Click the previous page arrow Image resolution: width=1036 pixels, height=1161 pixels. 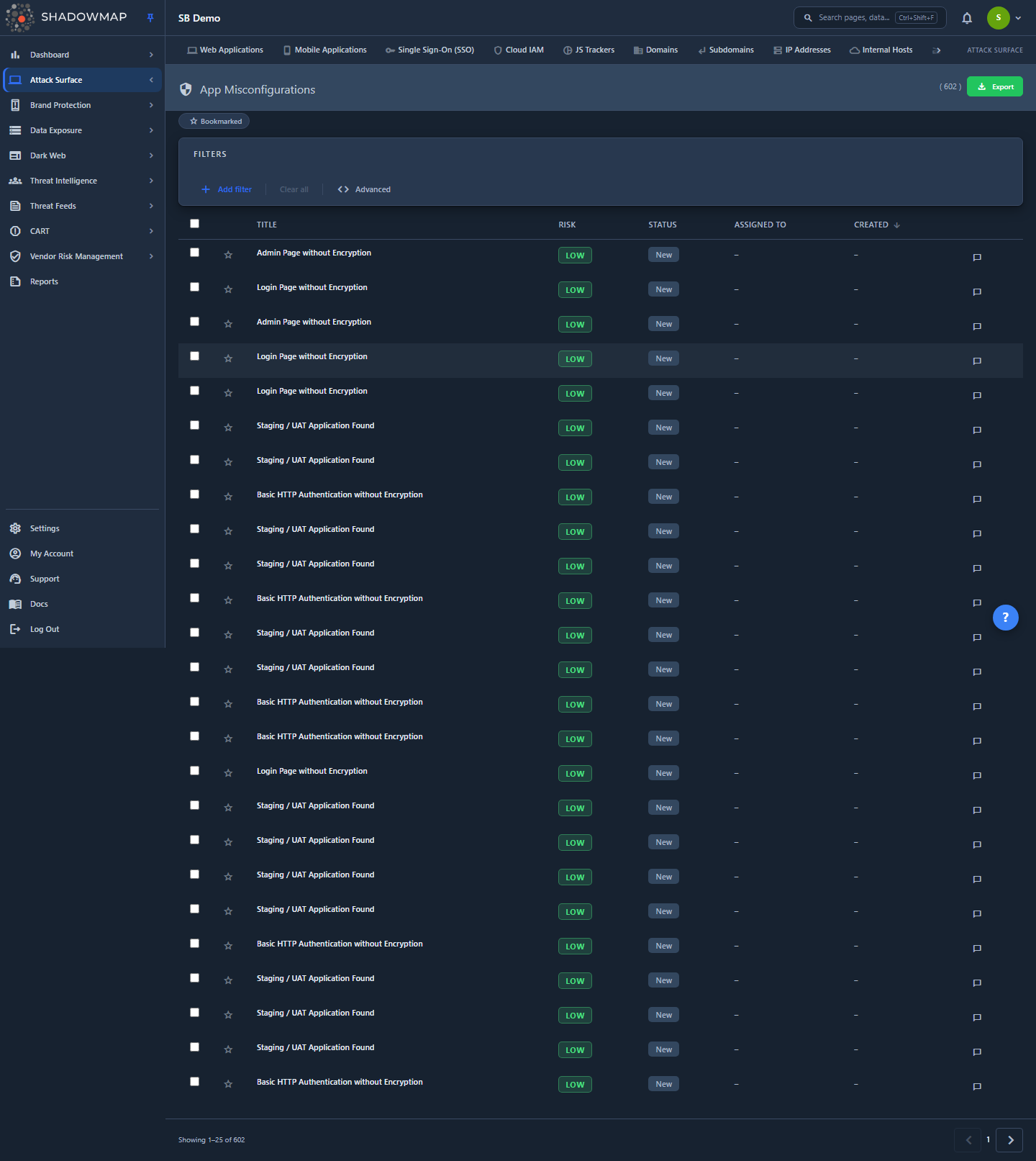[x=968, y=1140]
